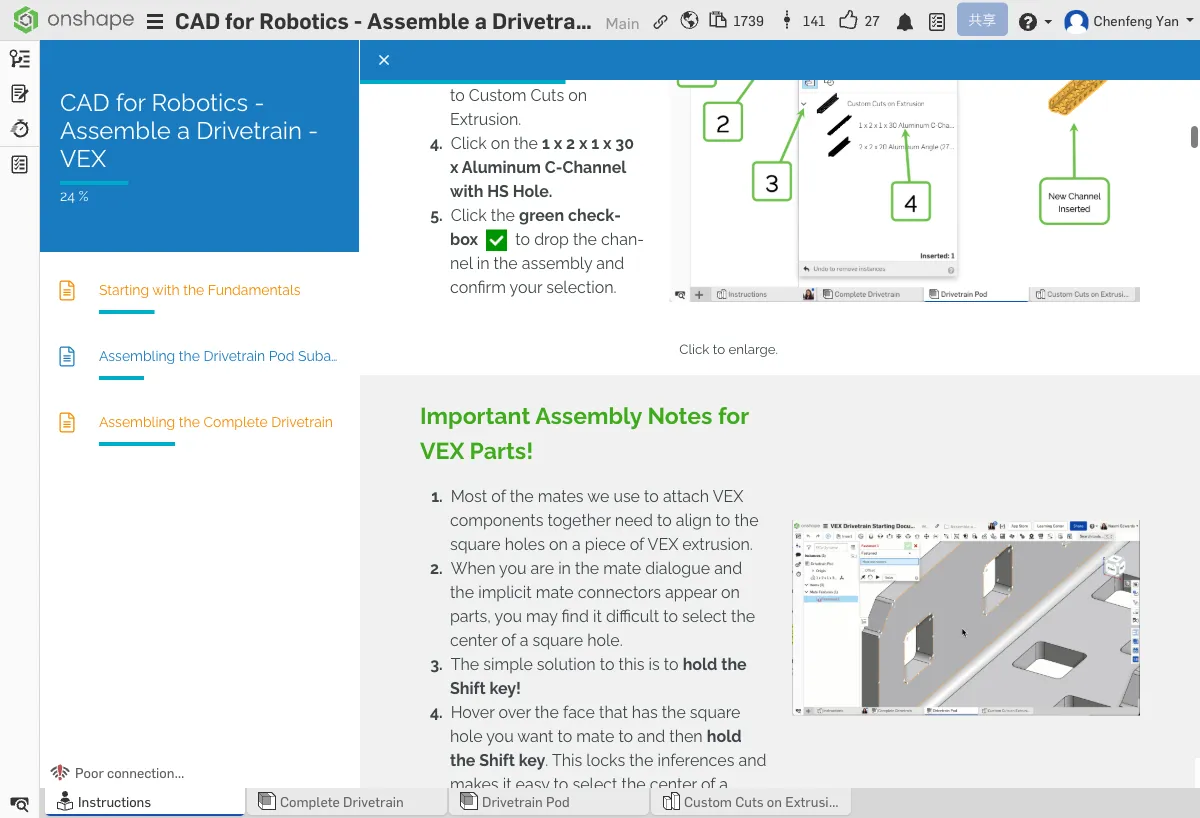Click the 24% course progress bar
The width and height of the screenshot is (1200, 818).
coord(94,183)
